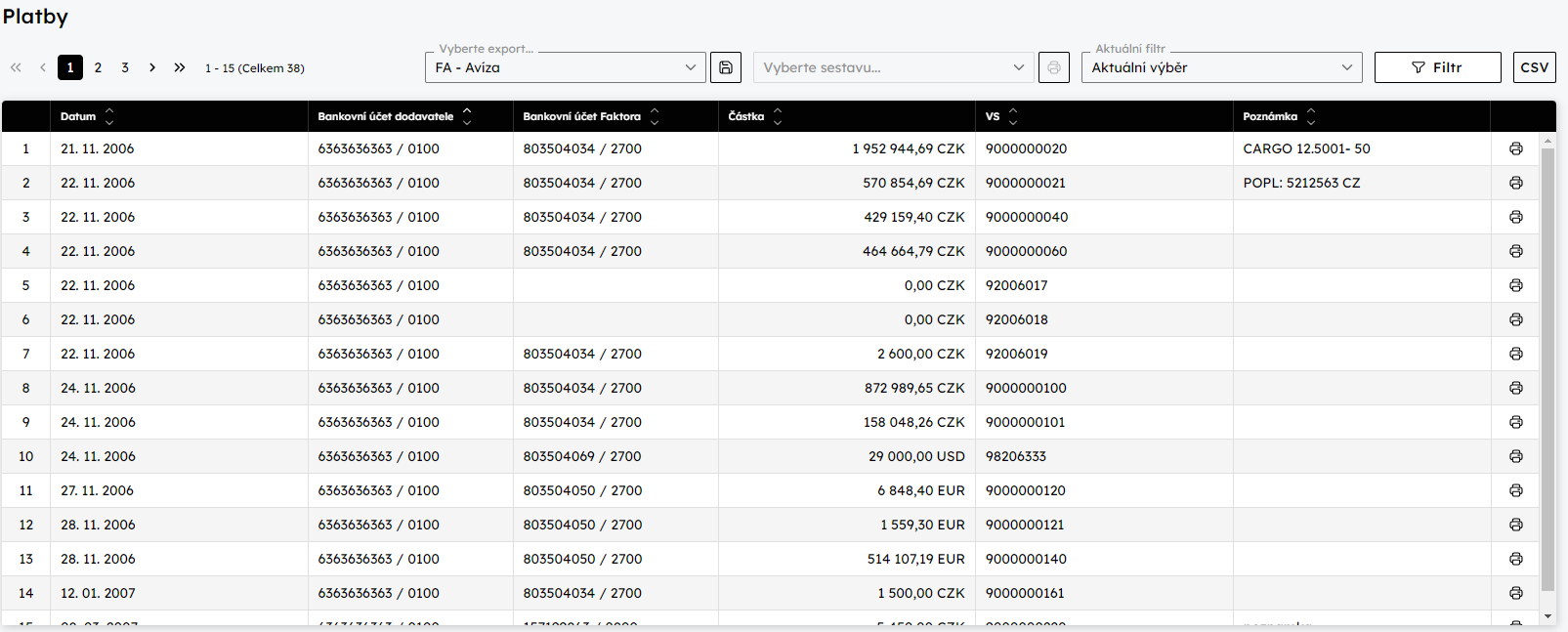Open the Aktuální výběr filter dropdown
The height and width of the screenshot is (632, 1568).
coord(1222,67)
